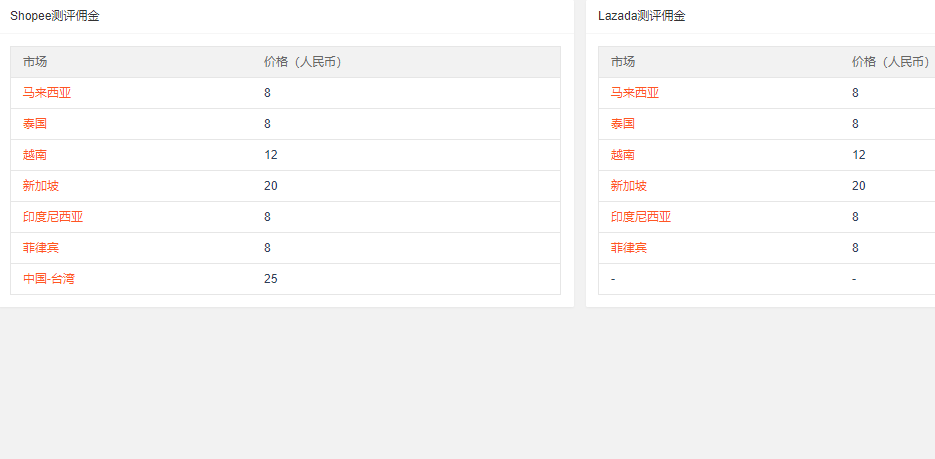The image size is (935, 459).
Task: Open 印度尼西亚 link in Lazada table
Action: click(641, 217)
